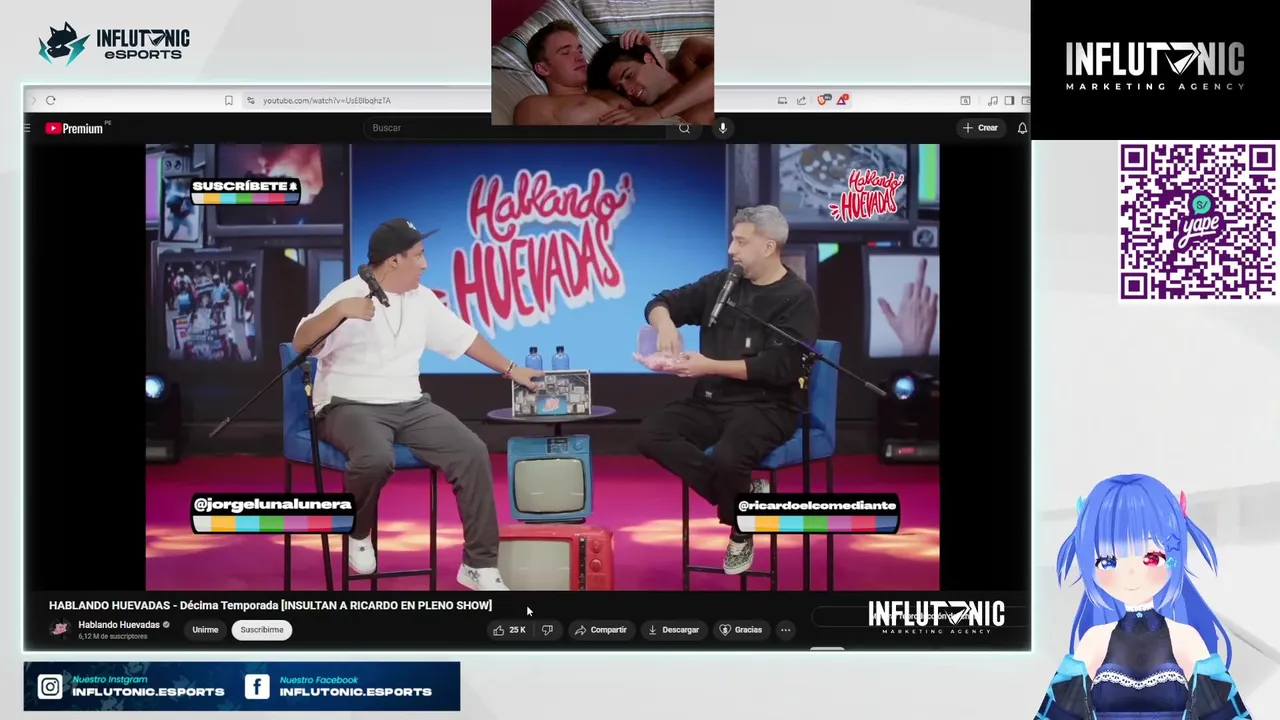Click Brave Rewards triangle icon
Screen dimensions: 1280x720
point(842,100)
